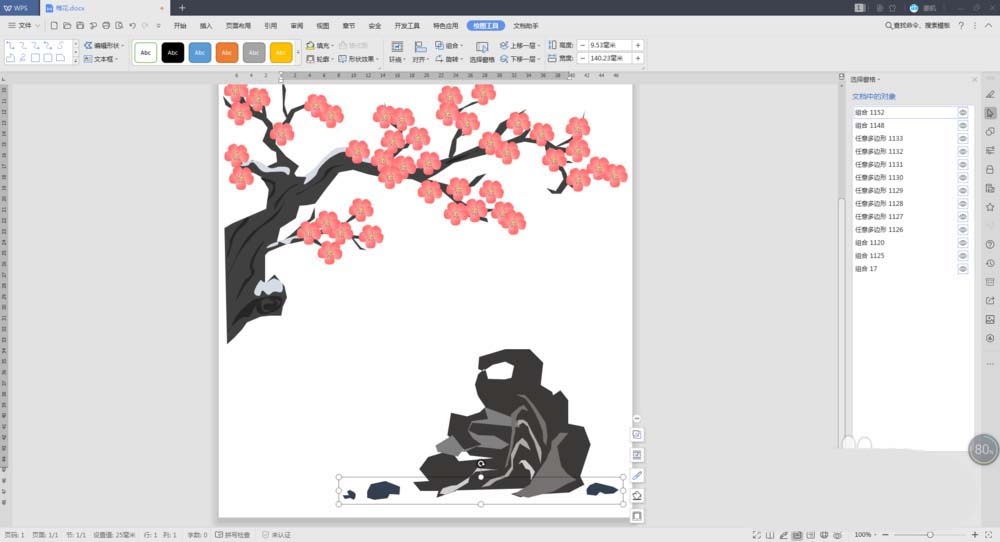Click the layout options icon at top of floating toolbar

point(636,434)
